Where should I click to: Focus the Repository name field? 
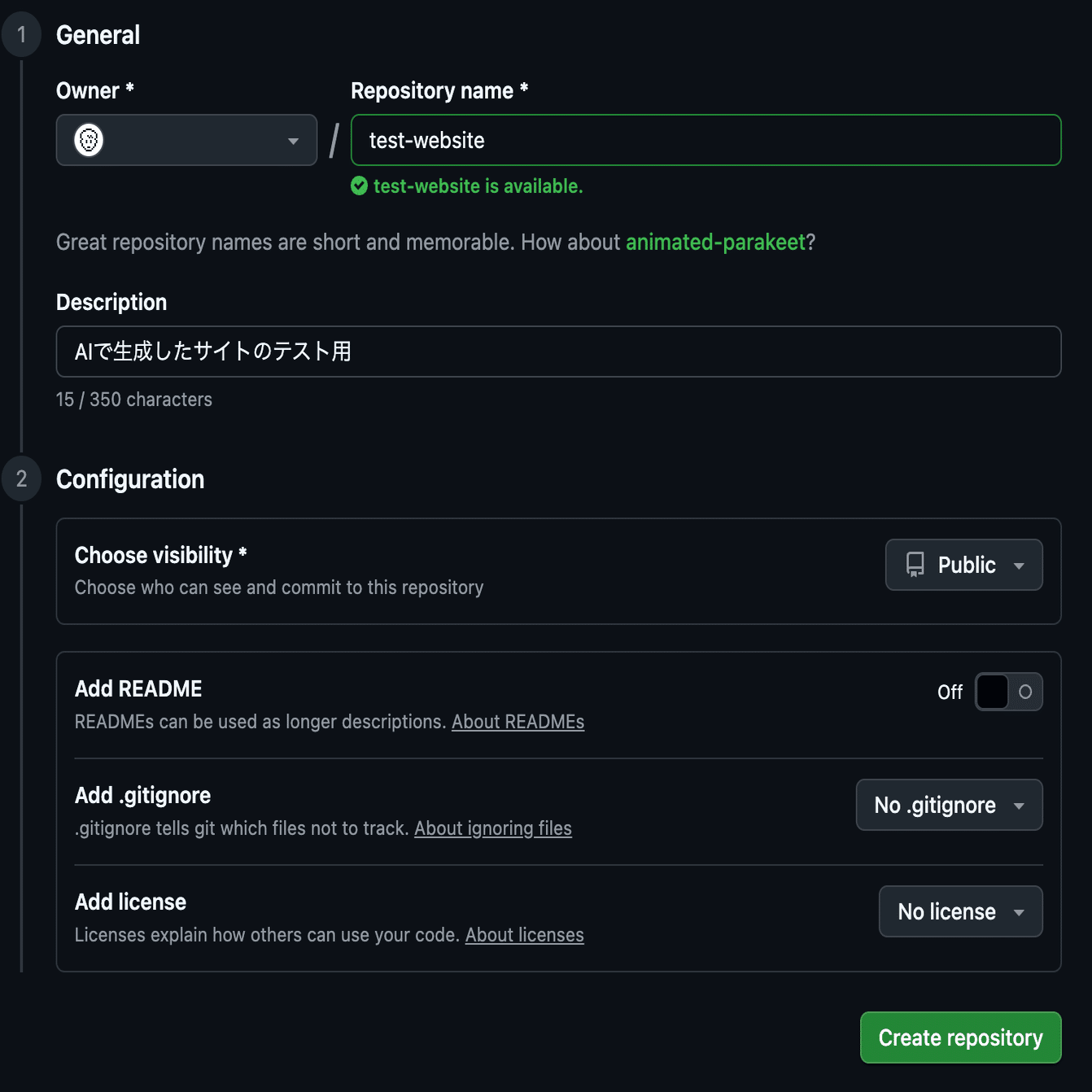705,140
